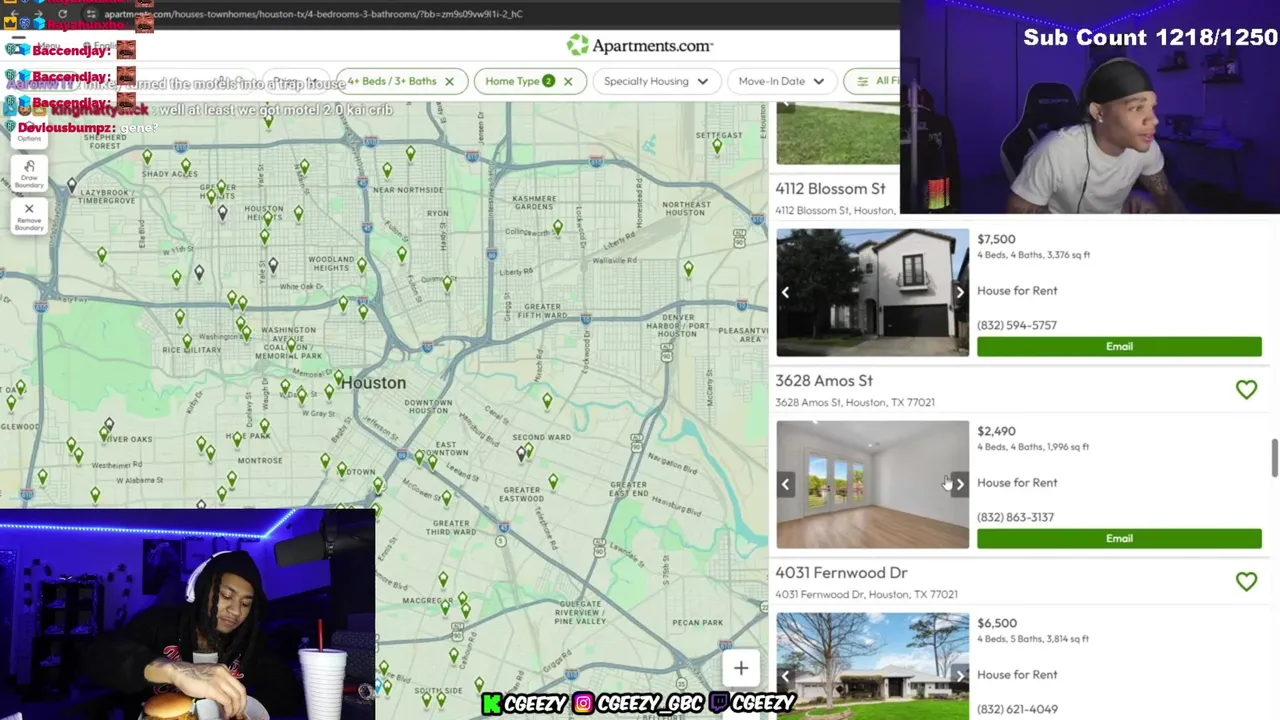Image resolution: width=1280 pixels, height=720 pixels.
Task: Open the 4031 Fernwood Dr listing title
Action: tap(841, 573)
